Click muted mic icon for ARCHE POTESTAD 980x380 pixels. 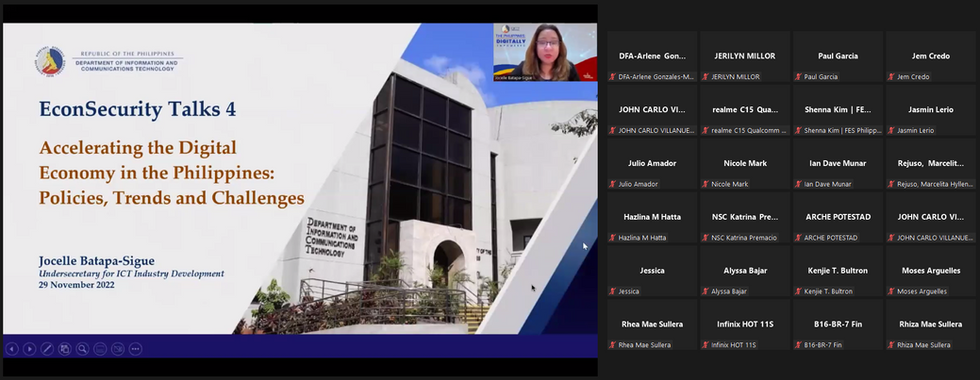point(799,238)
